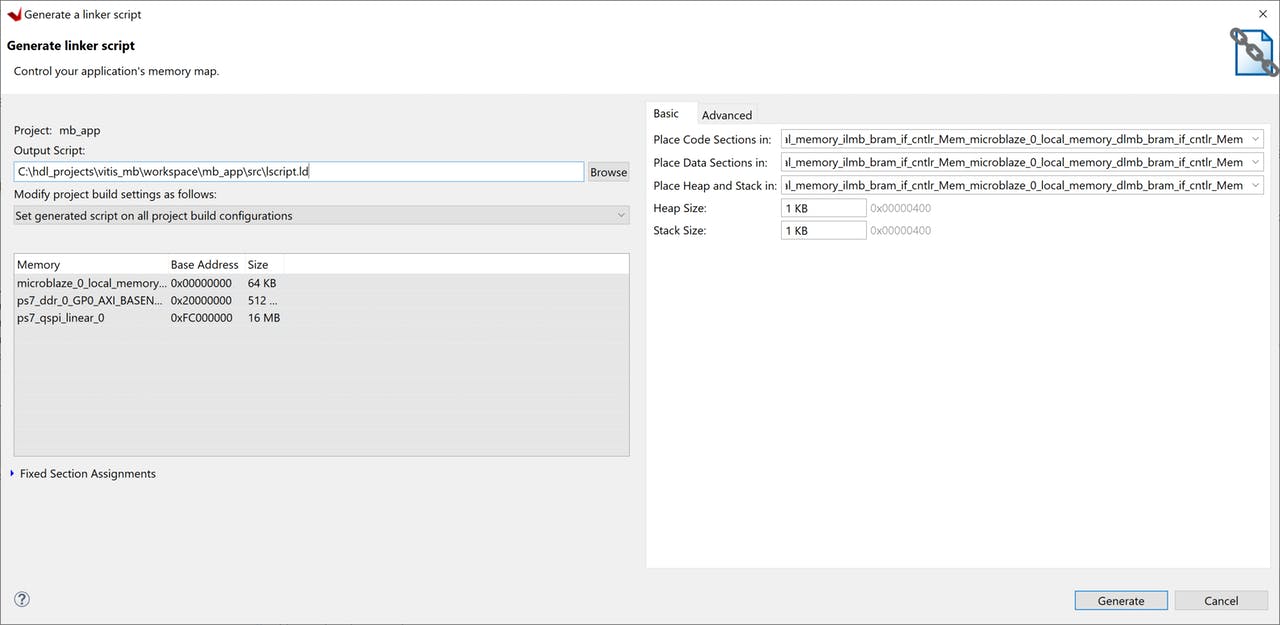Click the Stack Size input field
The image size is (1280, 625).
[823, 231]
